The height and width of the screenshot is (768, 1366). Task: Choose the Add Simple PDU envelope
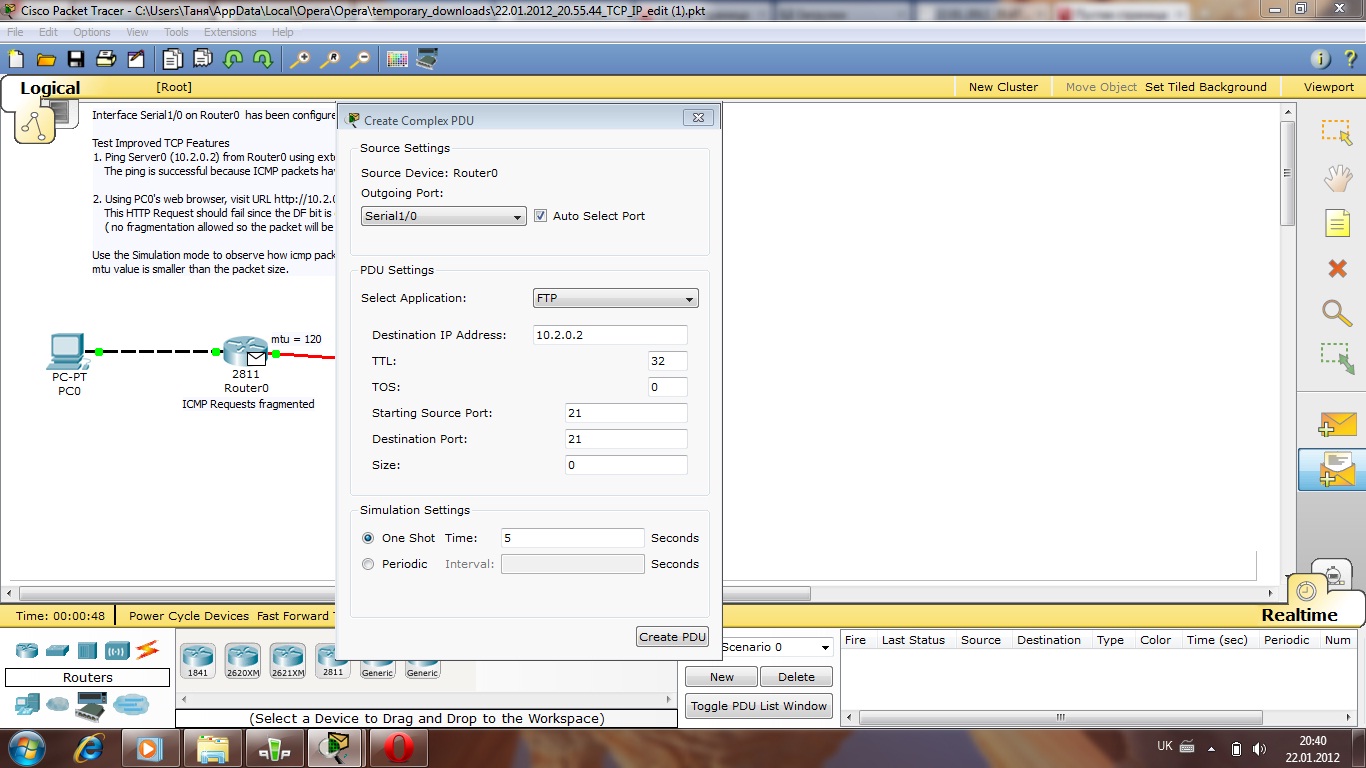1337,424
